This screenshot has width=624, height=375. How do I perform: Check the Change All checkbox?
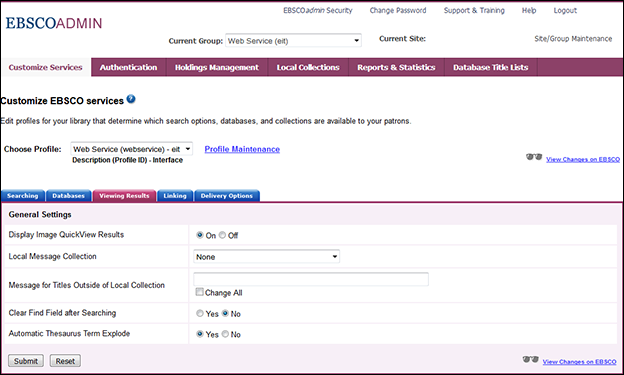pyautogui.click(x=199, y=292)
